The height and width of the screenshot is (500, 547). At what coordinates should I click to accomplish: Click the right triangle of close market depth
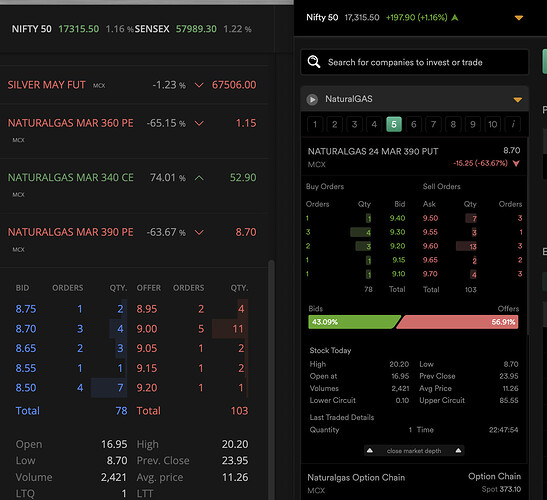[458, 450]
